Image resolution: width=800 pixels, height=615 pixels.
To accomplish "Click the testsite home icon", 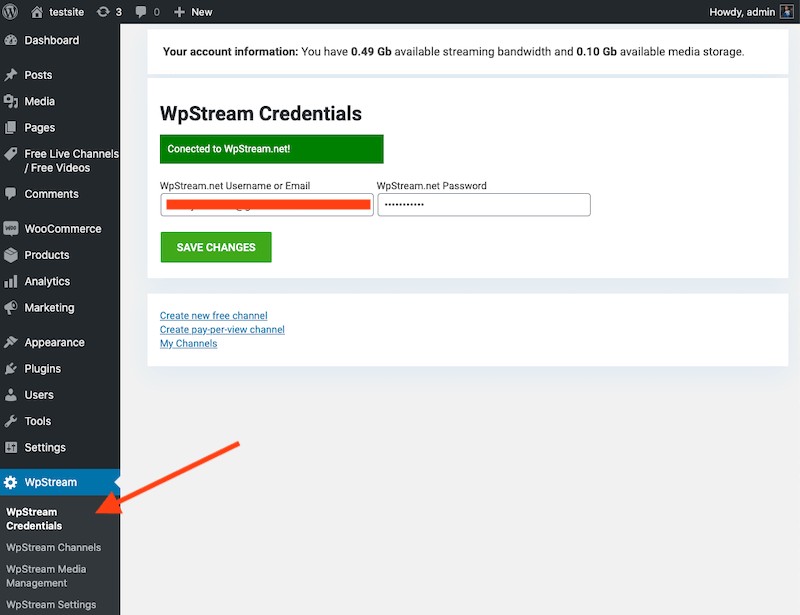I will point(37,12).
